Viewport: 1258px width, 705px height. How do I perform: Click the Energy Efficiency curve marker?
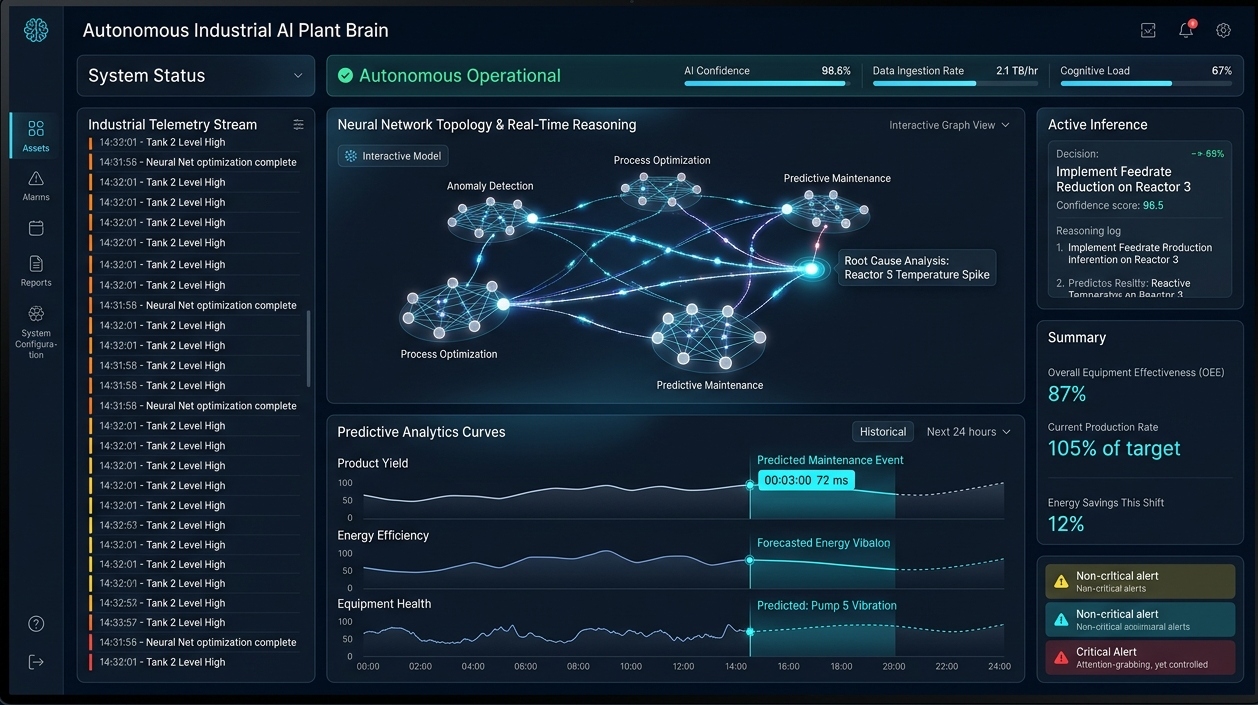750,560
